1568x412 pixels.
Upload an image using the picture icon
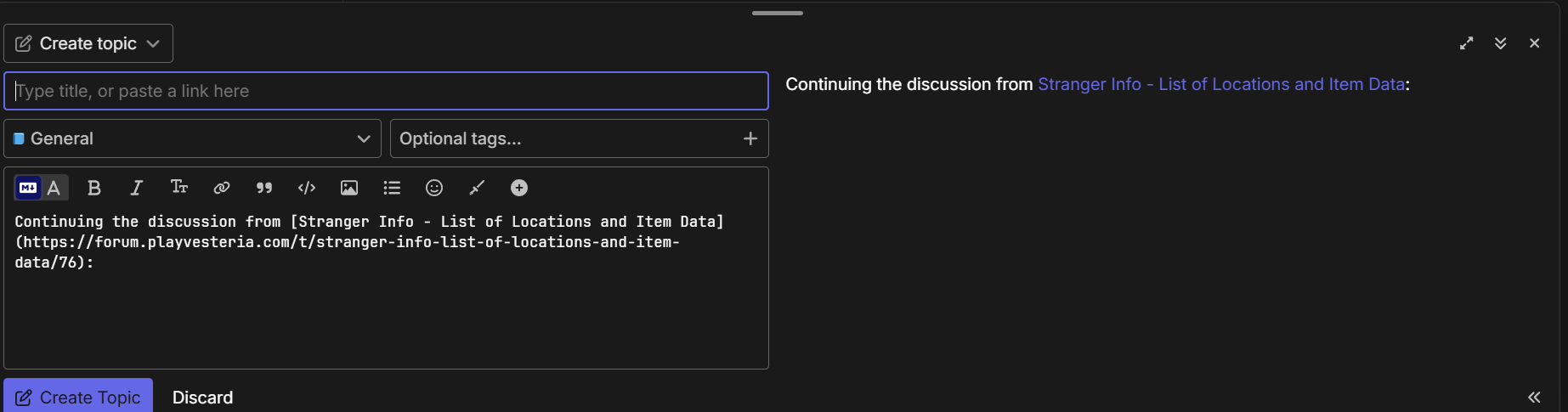coord(349,188)
